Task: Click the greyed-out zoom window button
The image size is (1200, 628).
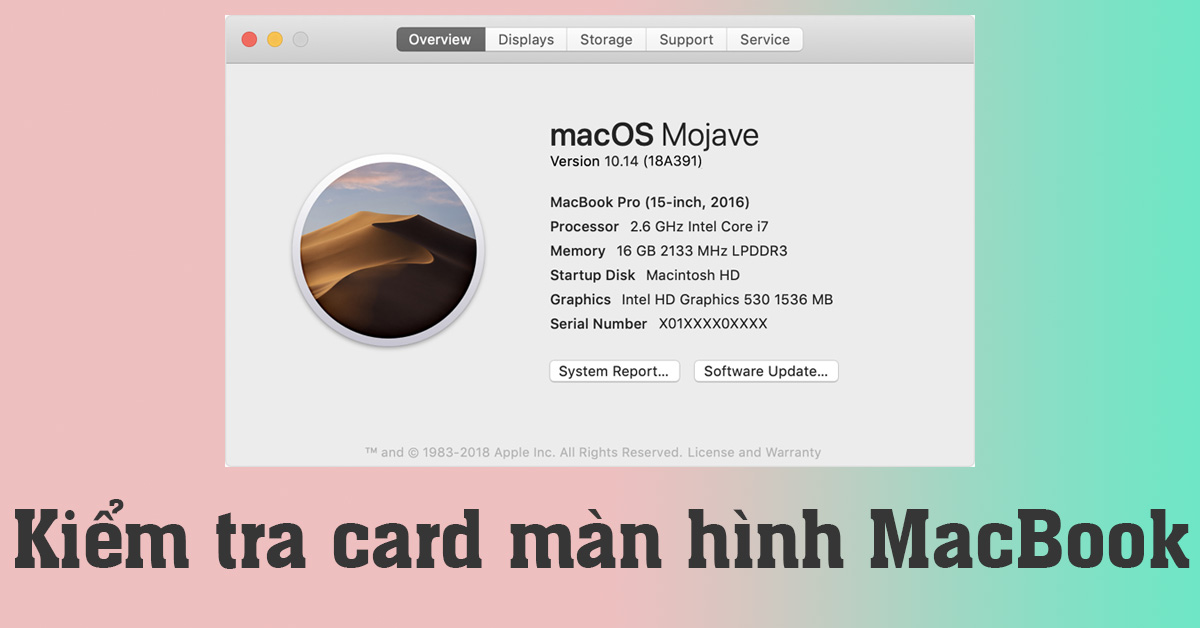Action: (x=300, y=40)
